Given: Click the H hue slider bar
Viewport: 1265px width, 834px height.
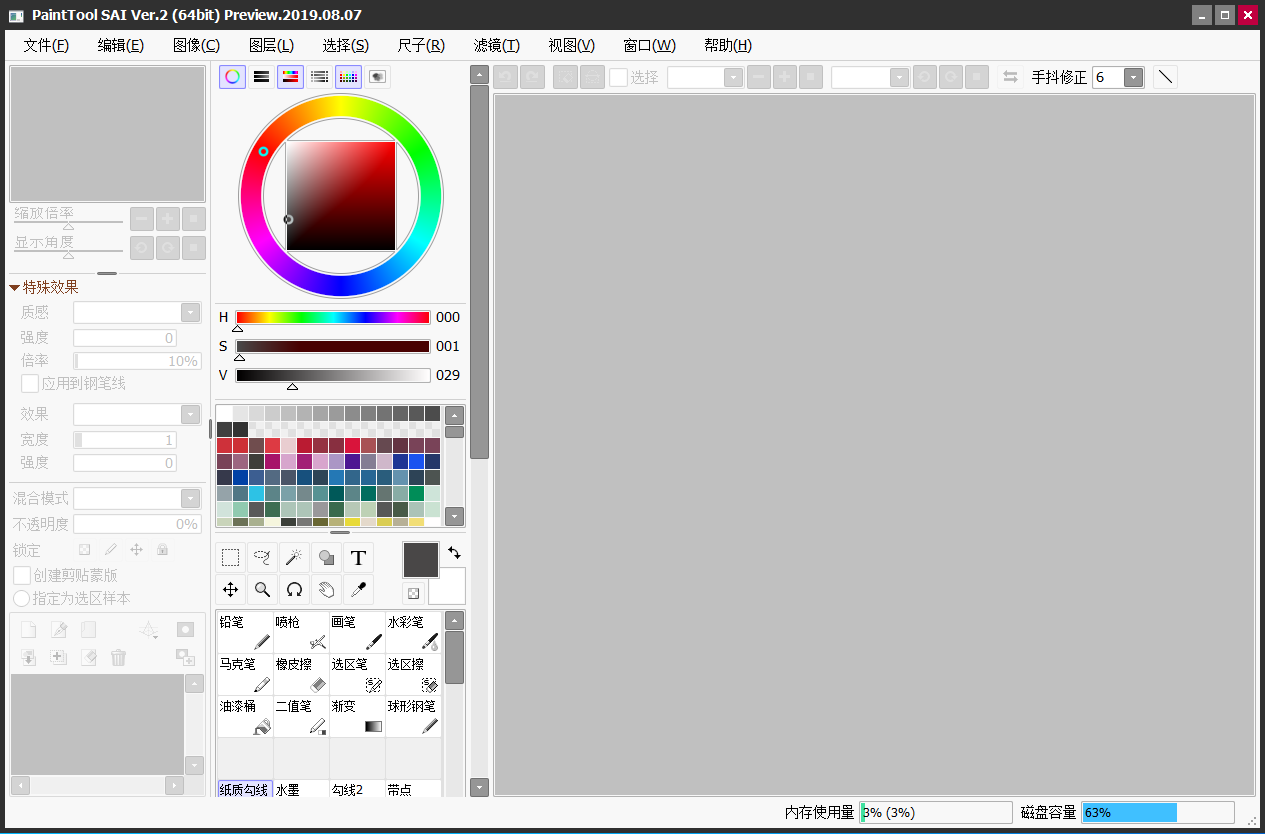Looking at the screenshot, I should pyautogui.click(x=333, y=317).
